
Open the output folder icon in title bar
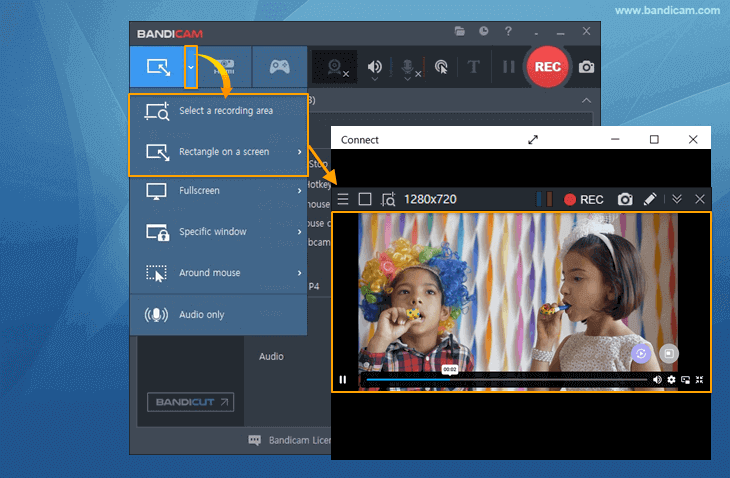[460, 31]
